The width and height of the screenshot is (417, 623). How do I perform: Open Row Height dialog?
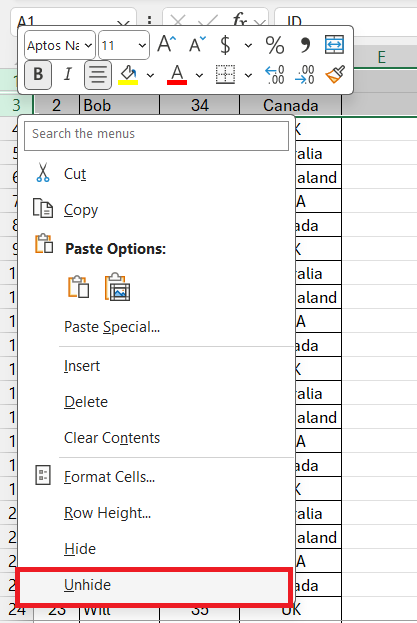tap(156, 513)
